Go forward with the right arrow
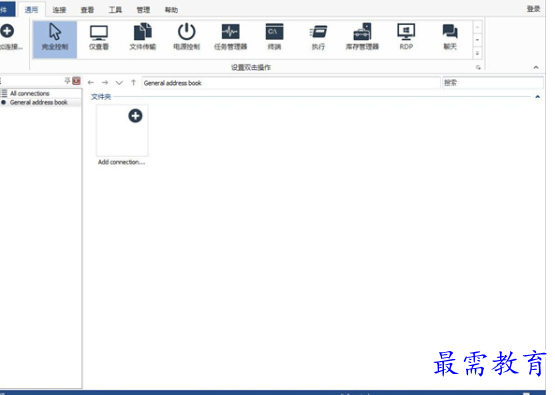This screenshot has height=395, width=555. point(105,82)
